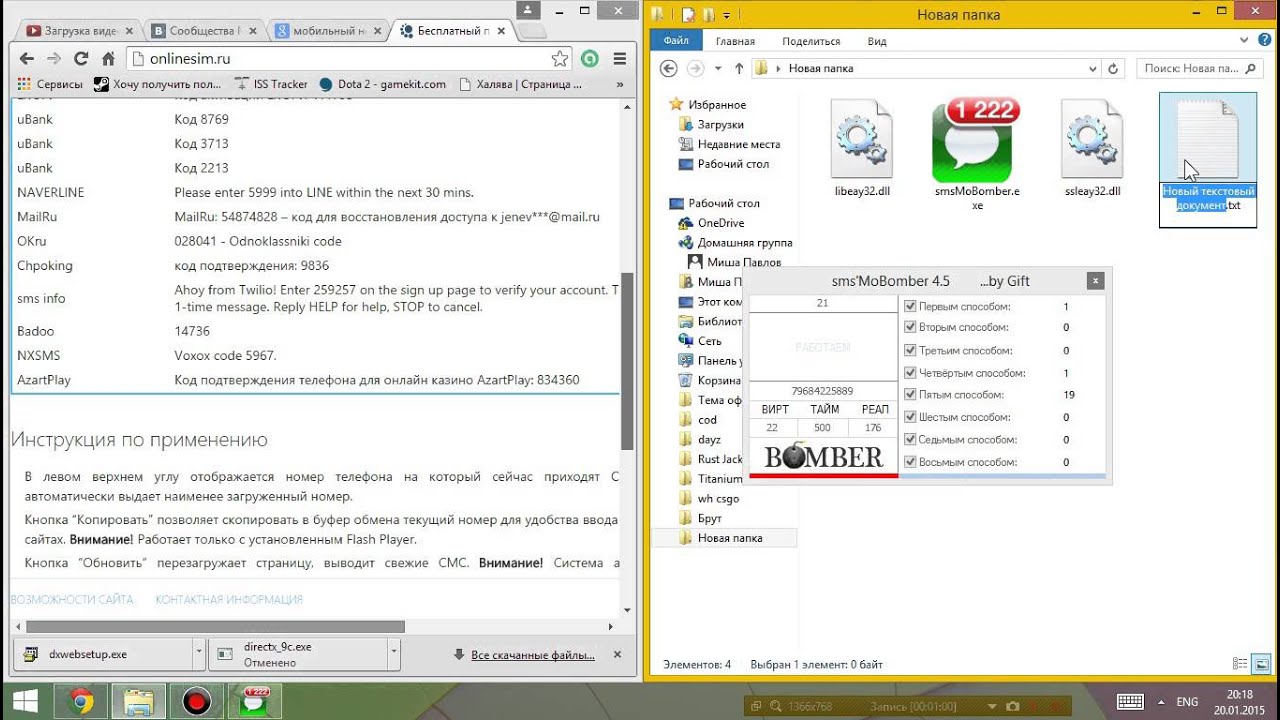Screen dimensions: 1280x720
Task: Expand the Explorer ribbon chevron
Action: click(x=1245, y=41)
